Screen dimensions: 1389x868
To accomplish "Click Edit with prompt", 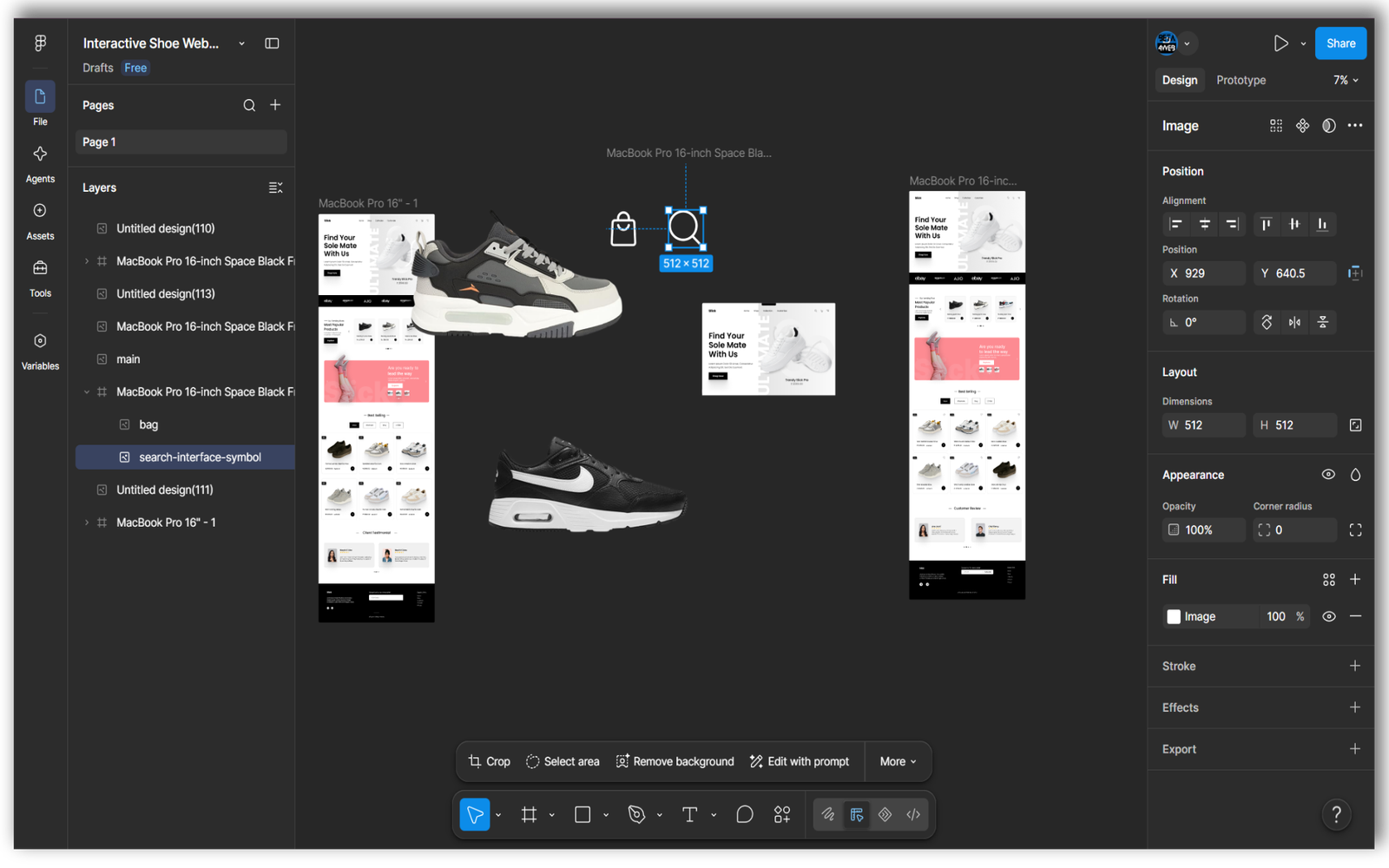I will (x=800, y=761).
